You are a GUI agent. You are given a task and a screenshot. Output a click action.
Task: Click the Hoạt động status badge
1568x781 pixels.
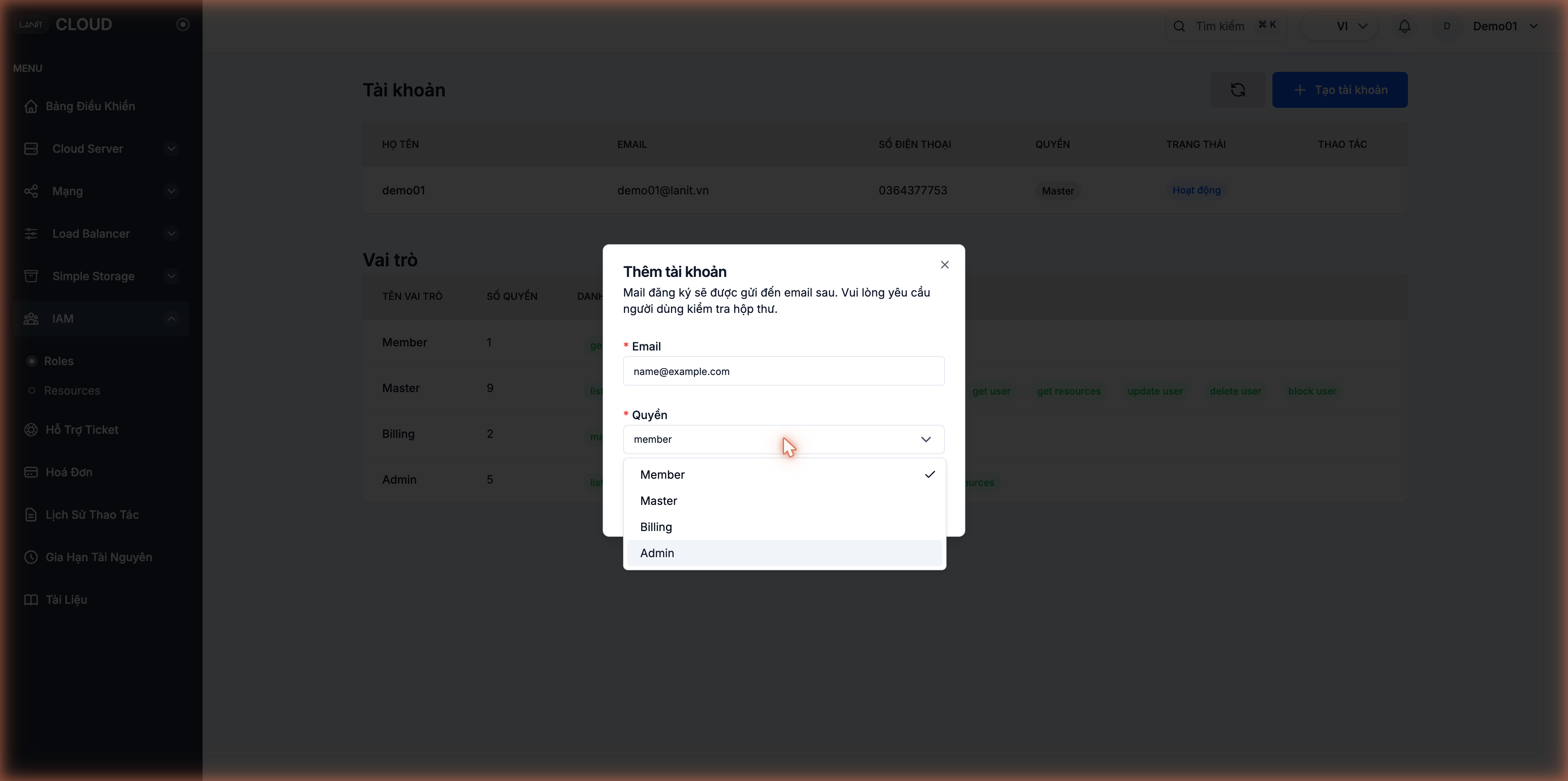coord(1196,190)
